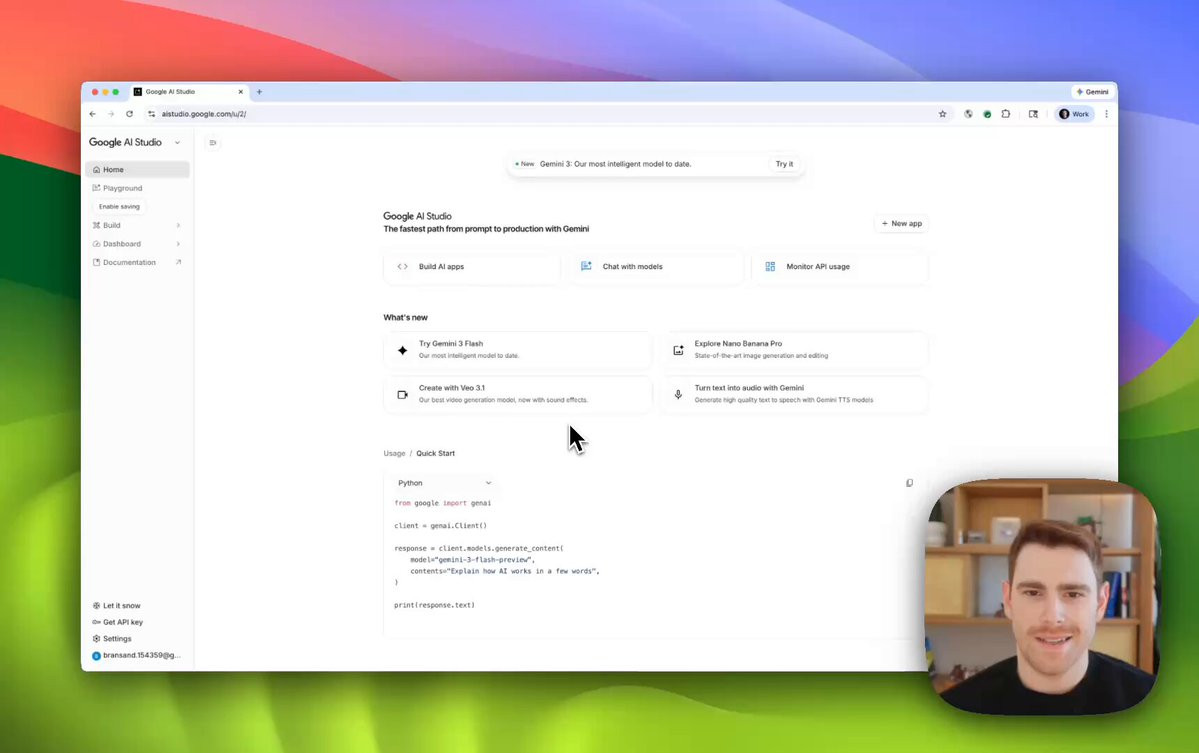
Task: Open Settings in the sidebar
Action: pos(112,638)
